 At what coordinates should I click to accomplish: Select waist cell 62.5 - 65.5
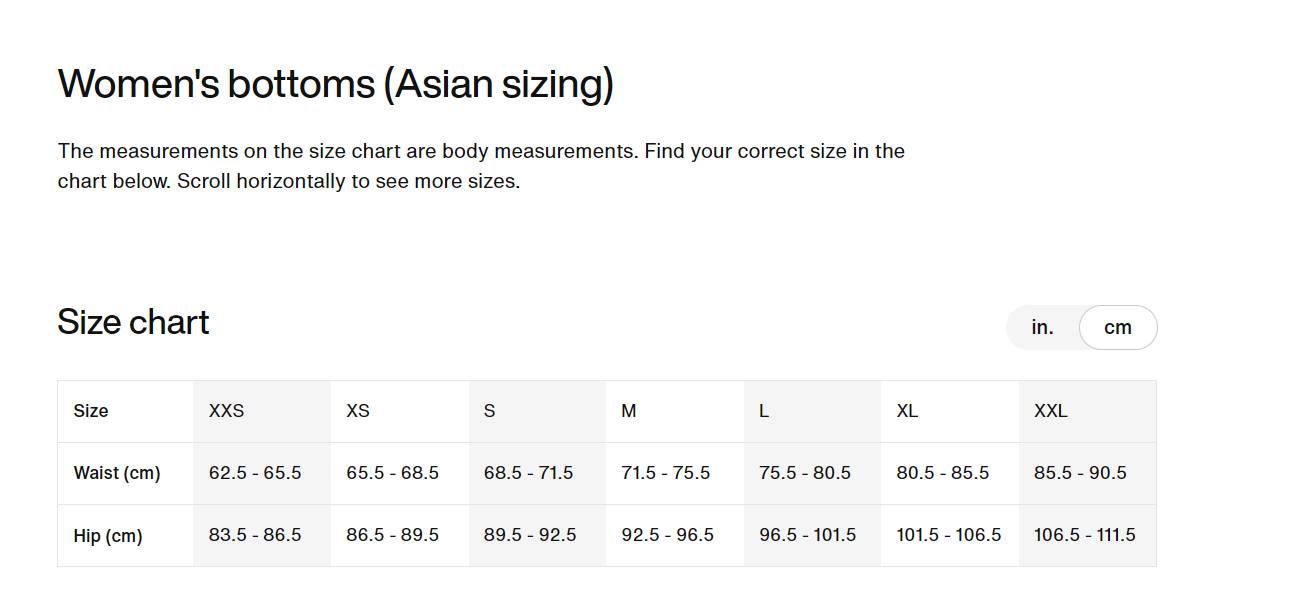255,473
